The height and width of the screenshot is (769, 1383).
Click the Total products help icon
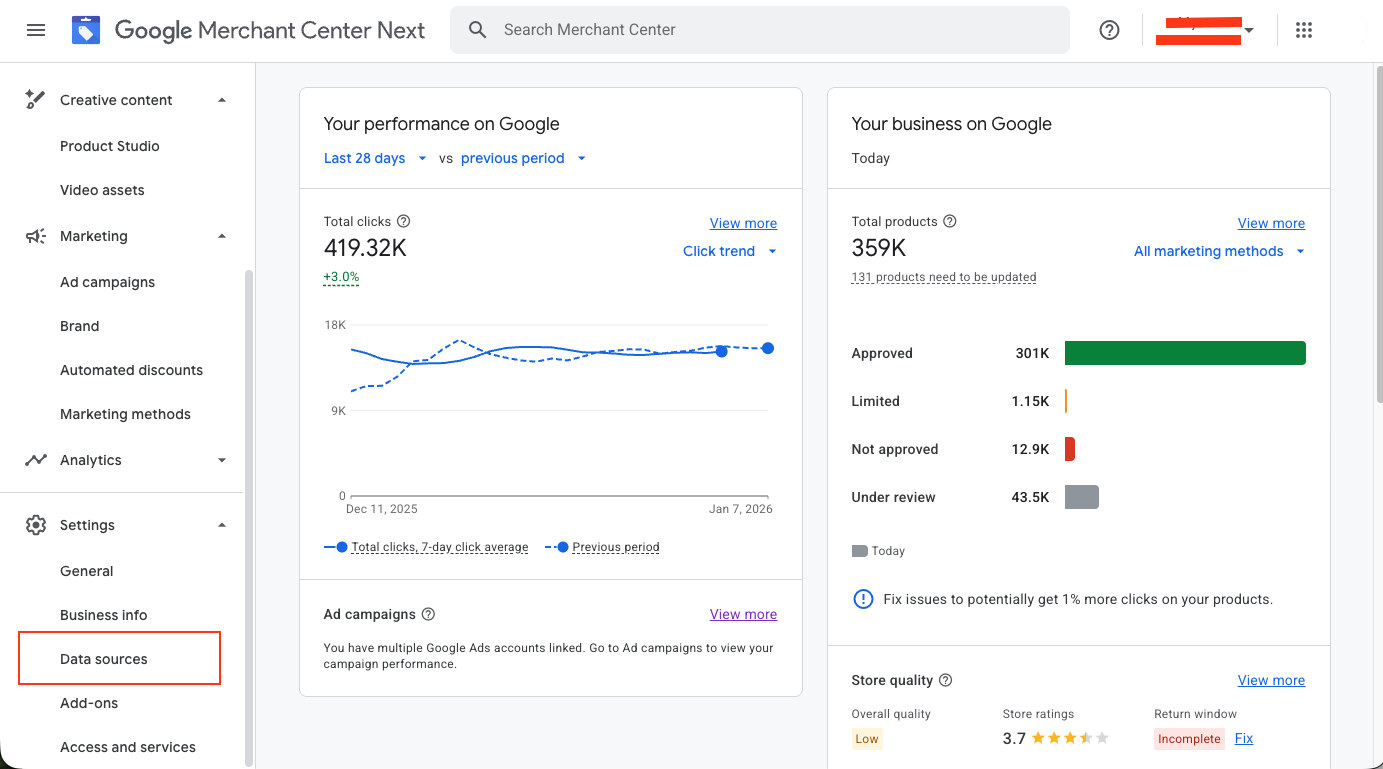[x=950, y=222]
